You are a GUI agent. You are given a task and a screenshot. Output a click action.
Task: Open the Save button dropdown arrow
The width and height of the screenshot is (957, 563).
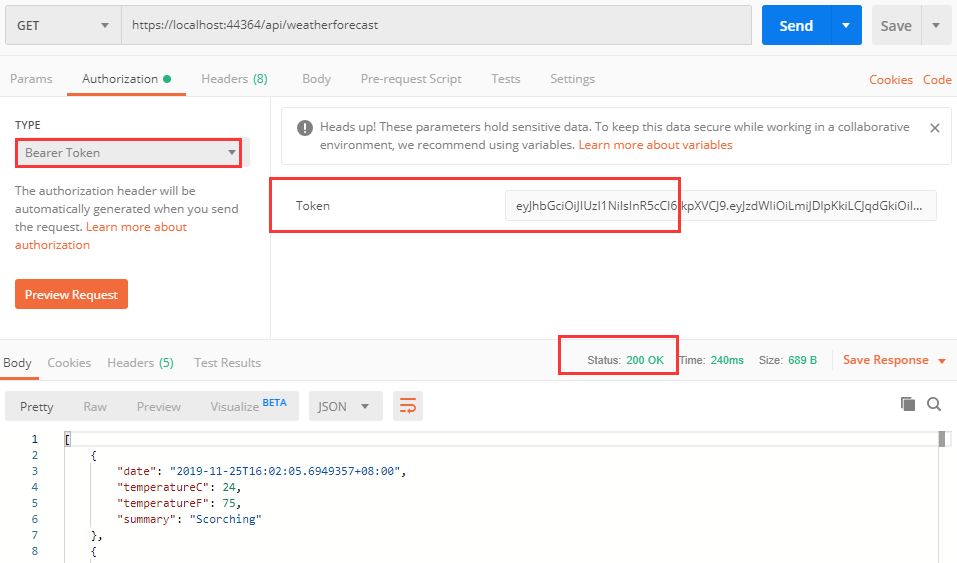[x=936, y=26]
